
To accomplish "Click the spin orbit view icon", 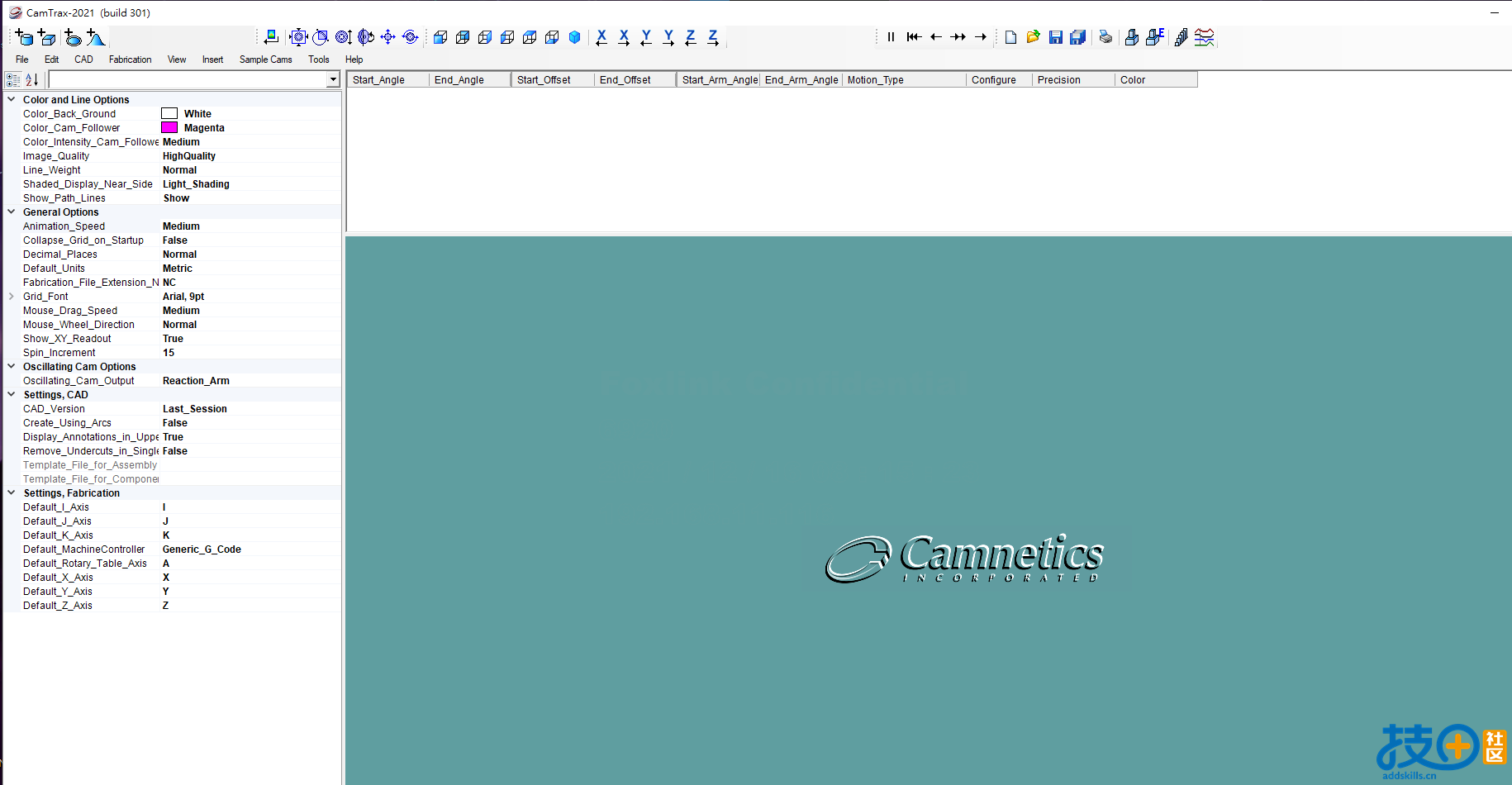I will click(410, 37).
